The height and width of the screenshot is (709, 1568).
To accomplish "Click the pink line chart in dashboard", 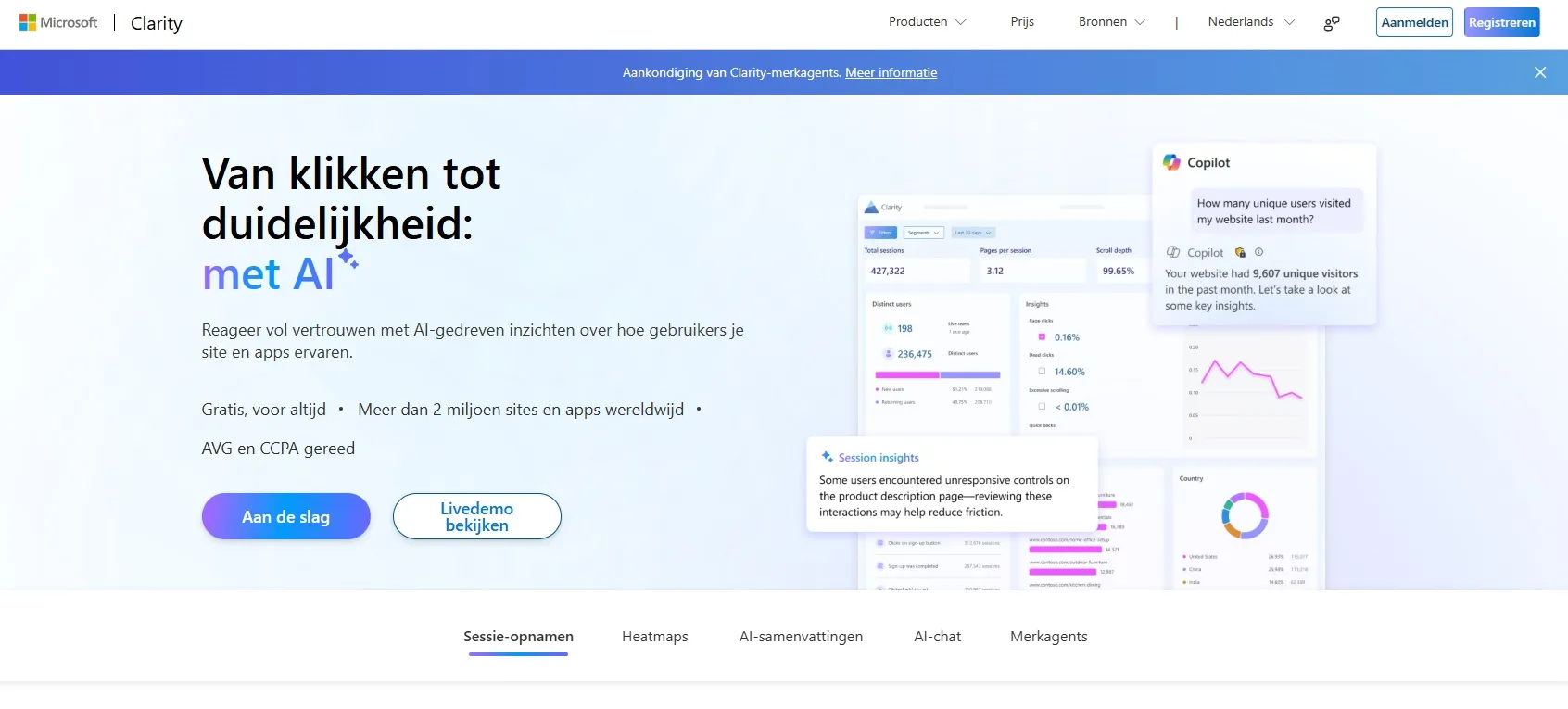I will 1251,379.
